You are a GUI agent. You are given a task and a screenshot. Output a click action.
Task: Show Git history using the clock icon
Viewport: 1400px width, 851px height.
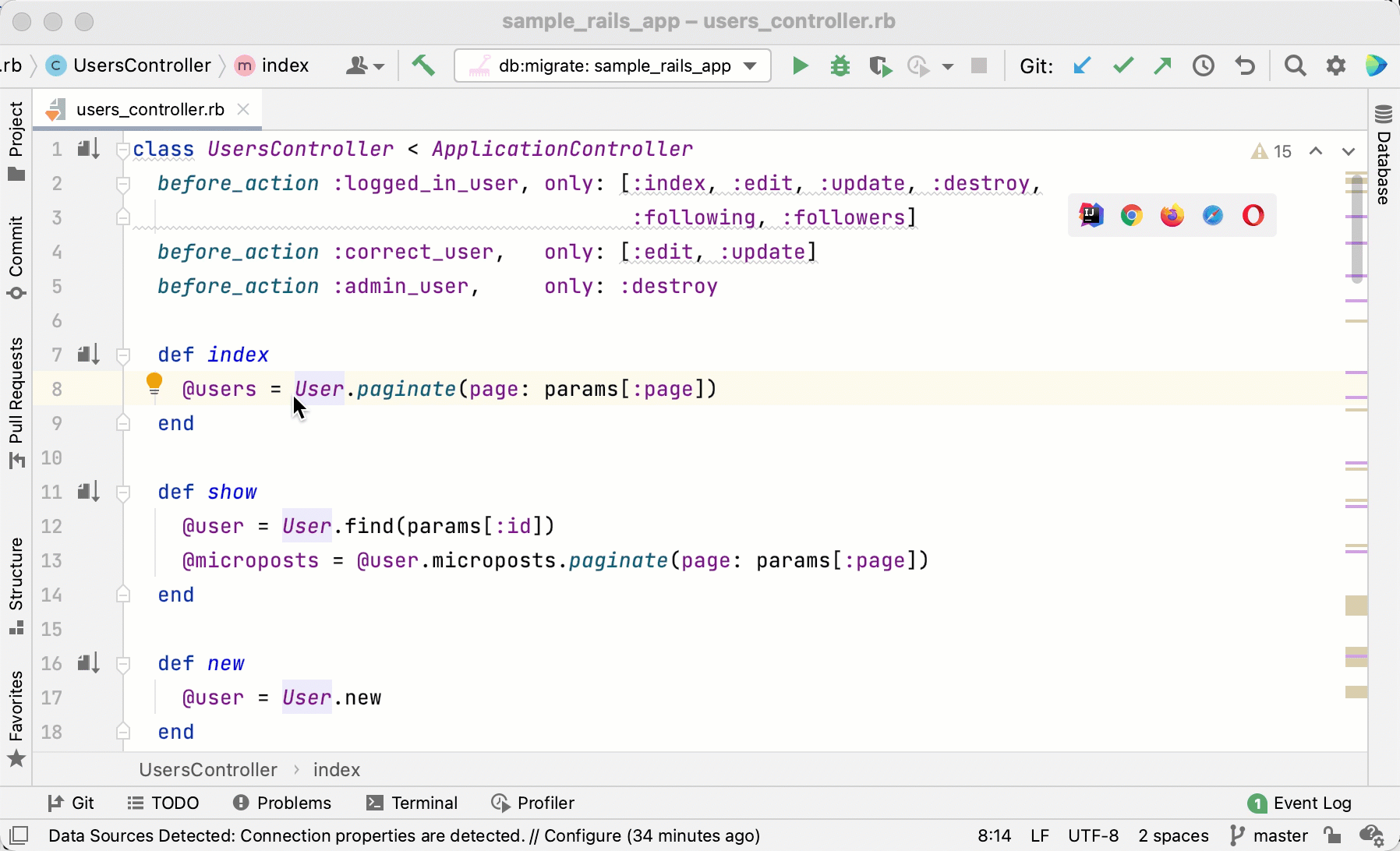[1204, 65]
